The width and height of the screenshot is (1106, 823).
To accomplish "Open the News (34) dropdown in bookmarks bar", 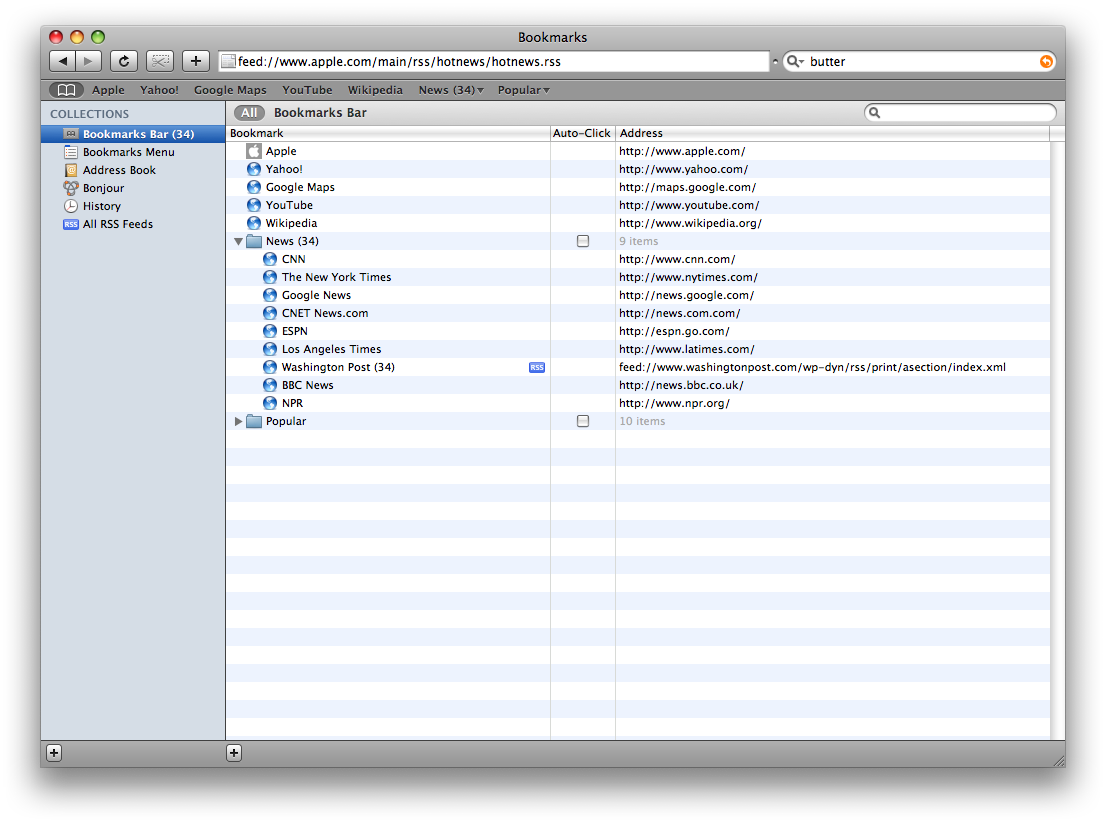I will [451, 90].
